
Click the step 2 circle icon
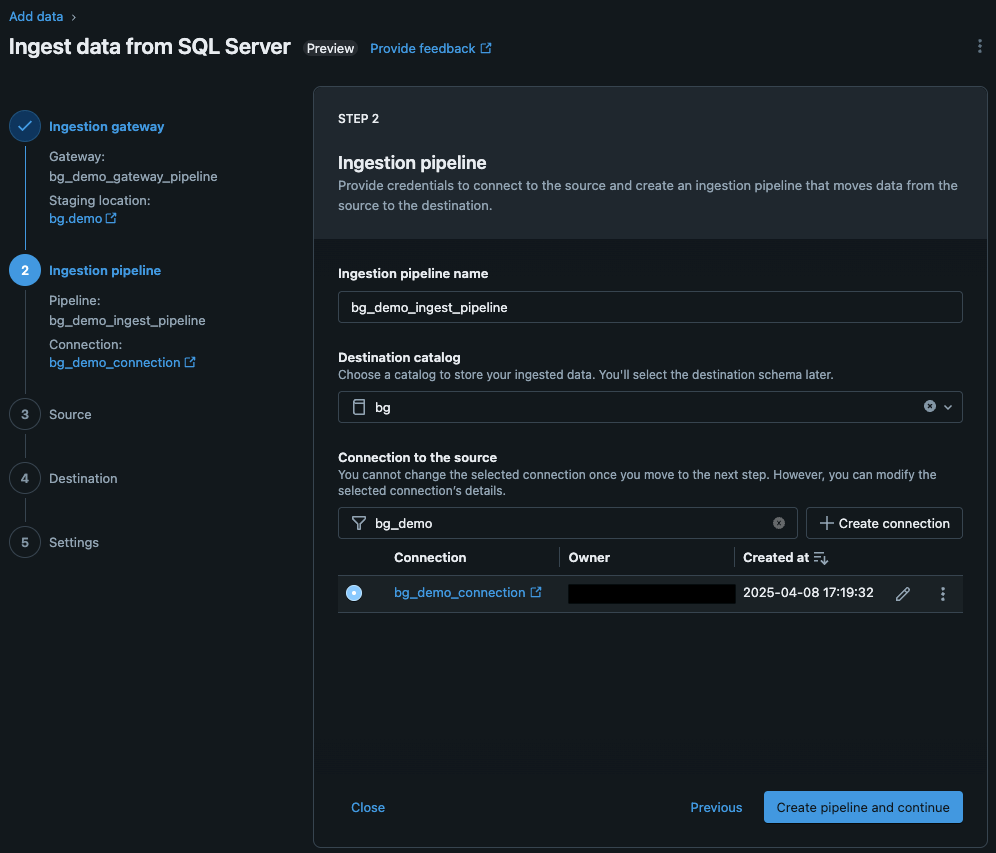click(25, 270)
